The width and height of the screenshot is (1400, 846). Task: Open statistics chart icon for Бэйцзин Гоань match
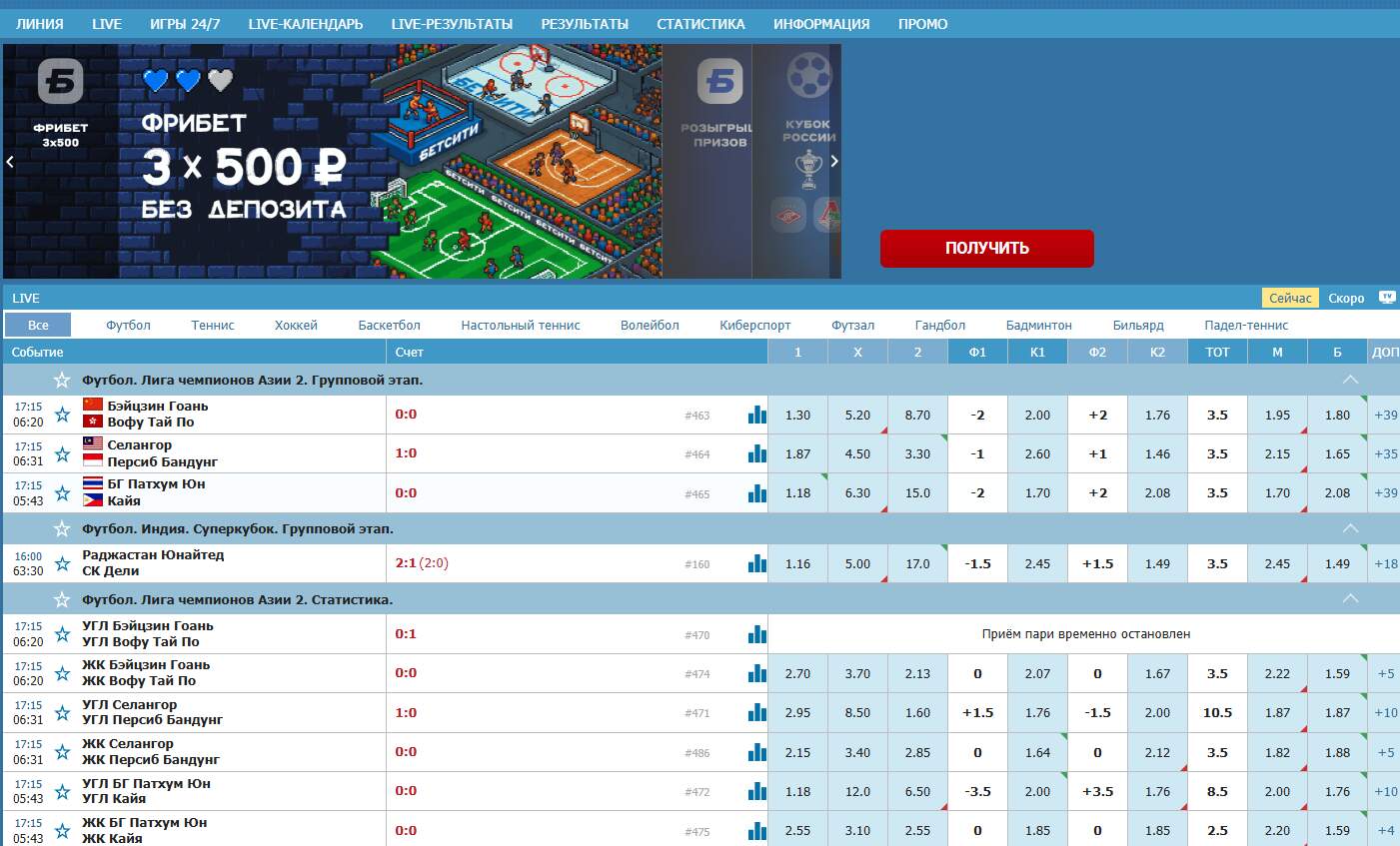click(756, 415)
